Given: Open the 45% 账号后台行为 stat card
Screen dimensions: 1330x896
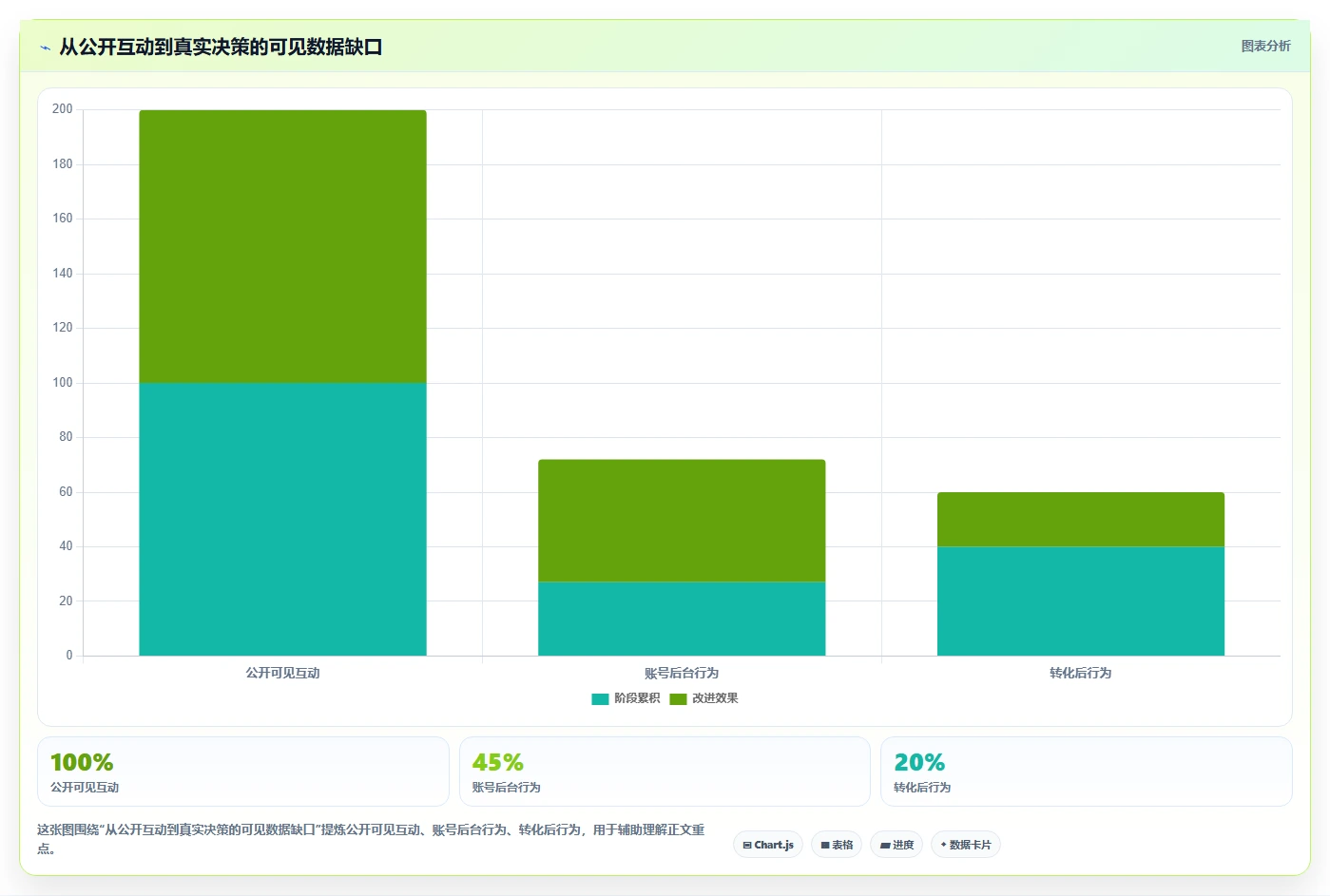Looking at the screenshot, I should [x=665, y=772].
